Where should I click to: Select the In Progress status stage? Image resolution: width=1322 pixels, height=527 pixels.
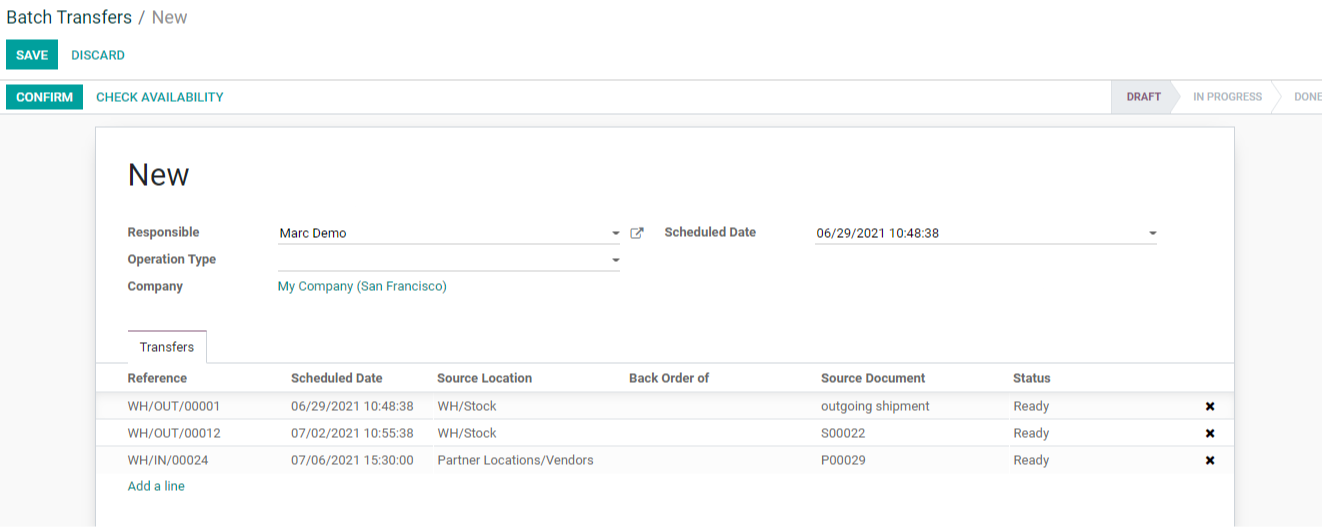coord(1227,97)
